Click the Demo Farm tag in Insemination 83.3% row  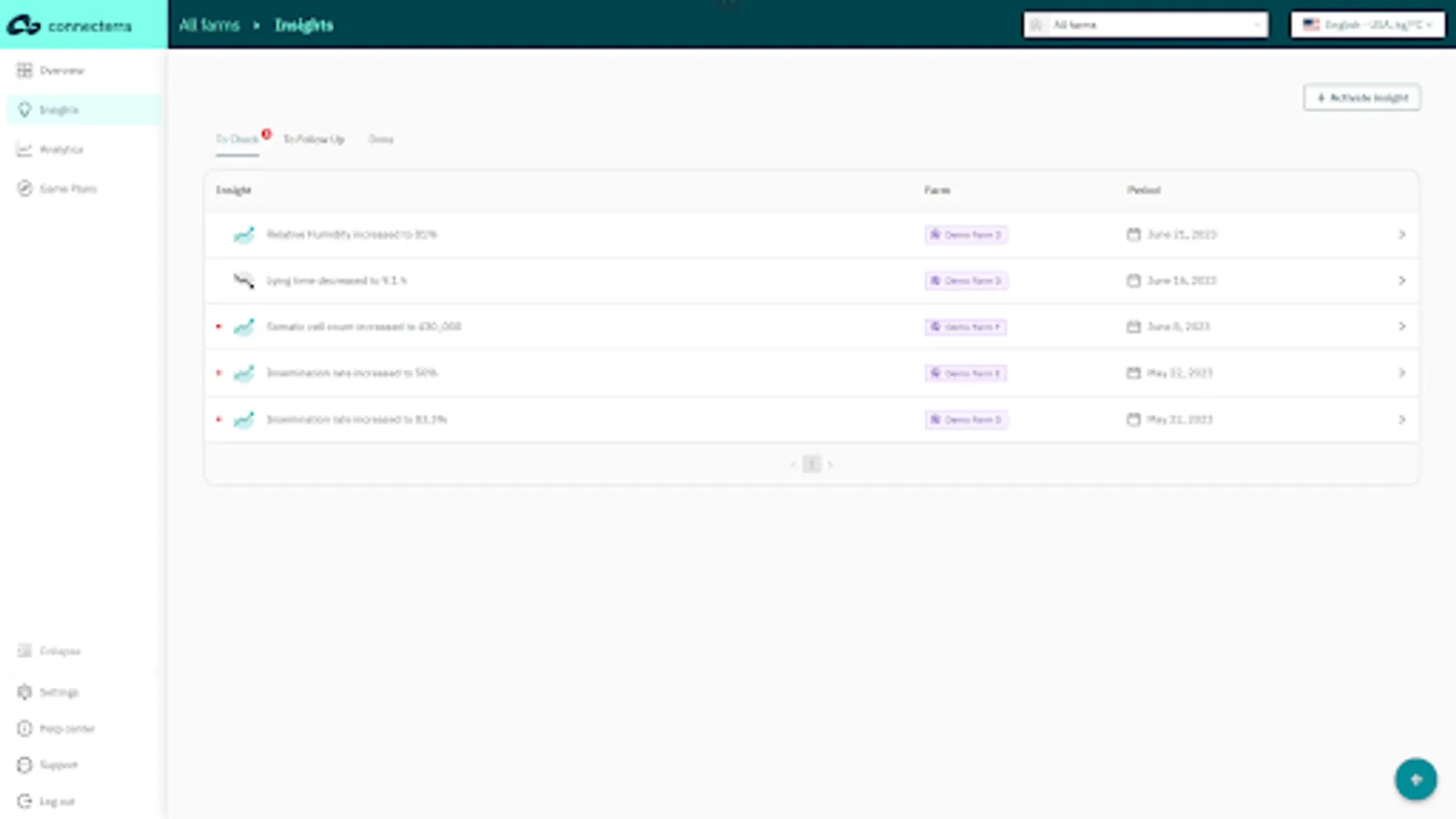tap(966, 420)
